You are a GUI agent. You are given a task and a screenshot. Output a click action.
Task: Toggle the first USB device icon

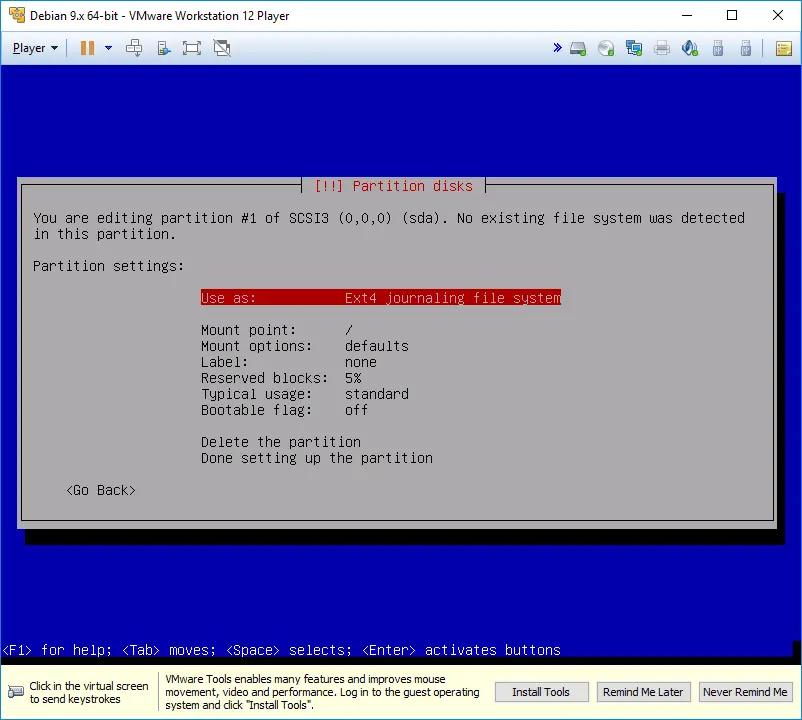[718, 48]
